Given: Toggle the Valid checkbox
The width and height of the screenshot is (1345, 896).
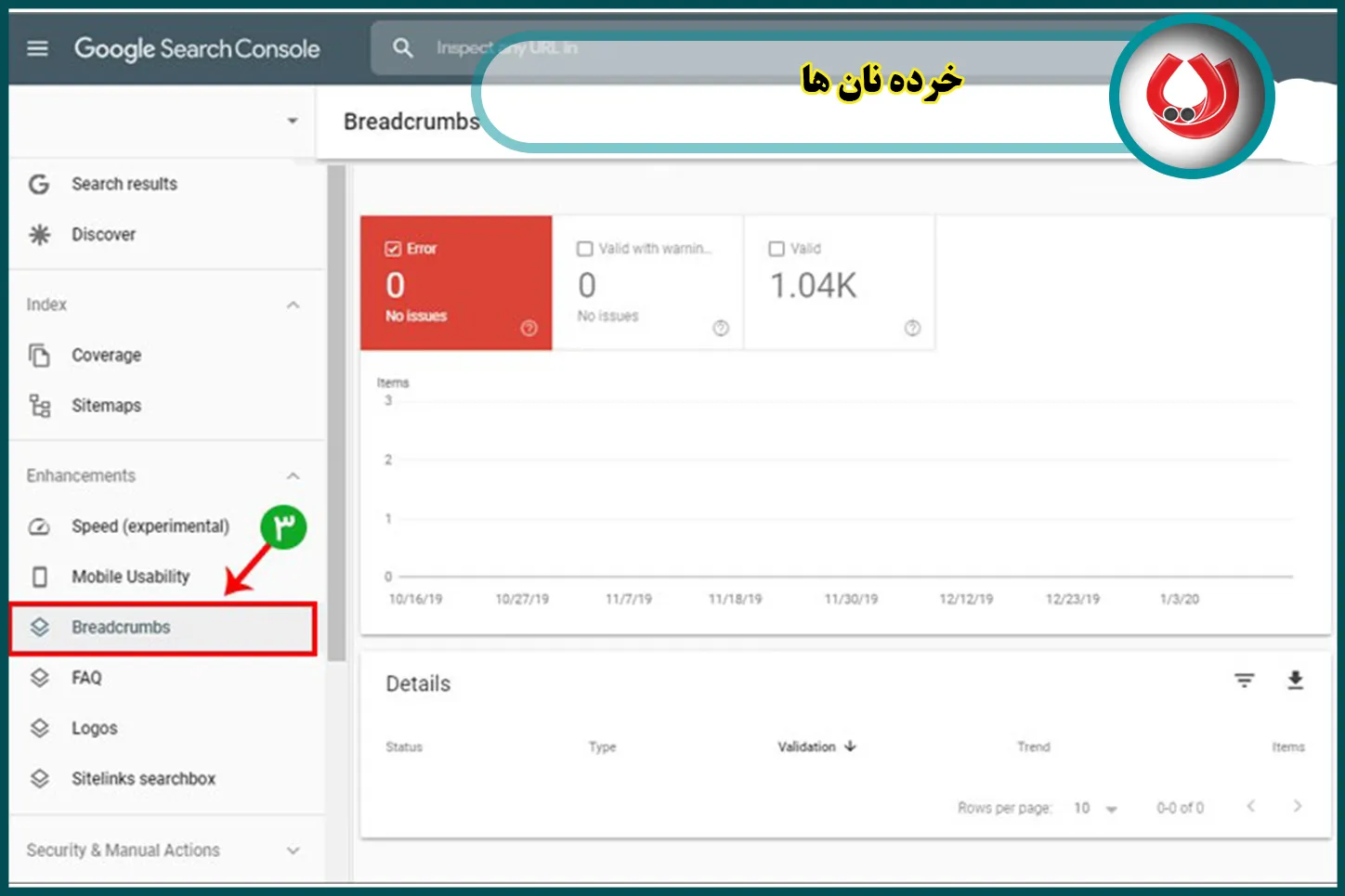Looking at the screenshot, I should click(x=777, y=249).
